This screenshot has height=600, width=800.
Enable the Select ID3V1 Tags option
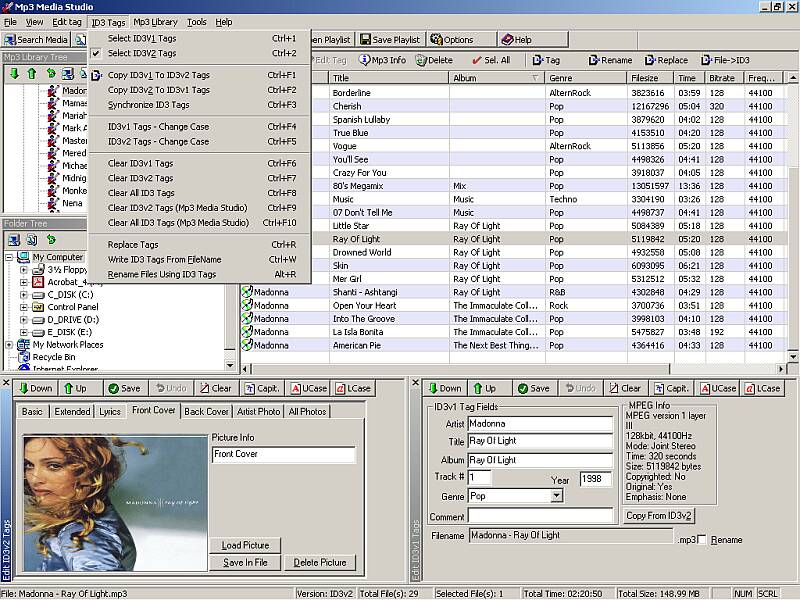click(141, 38)
